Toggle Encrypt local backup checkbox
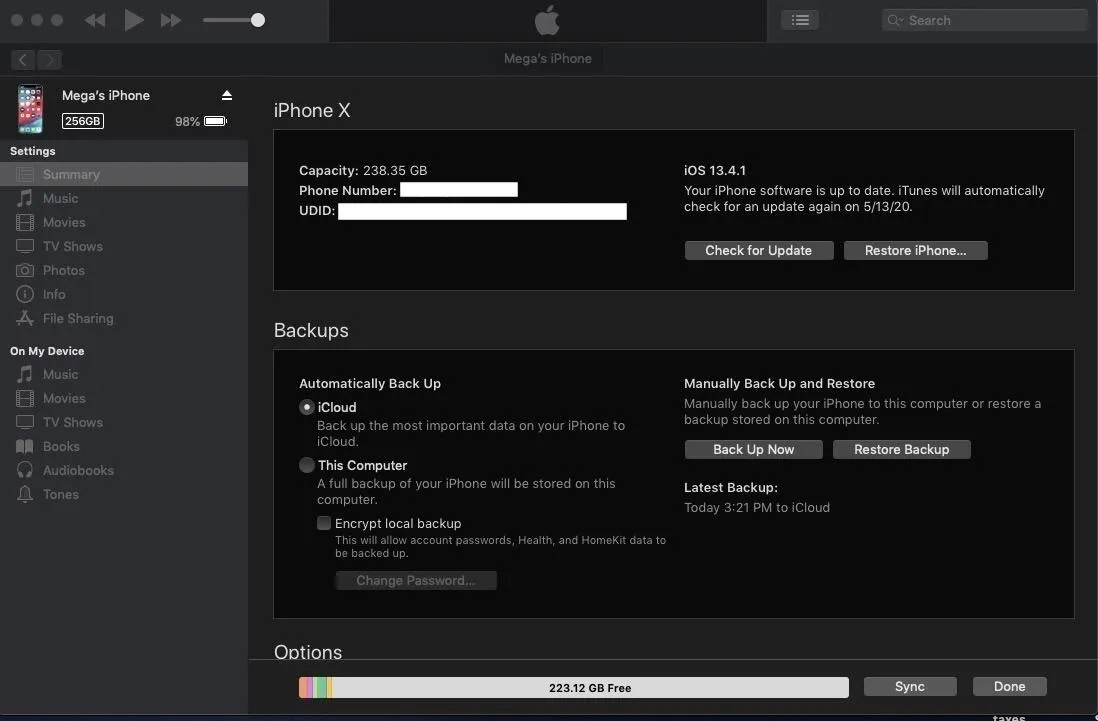This screenshot has width=1098, height=721. pyautogui.click(x=324, y=523)
